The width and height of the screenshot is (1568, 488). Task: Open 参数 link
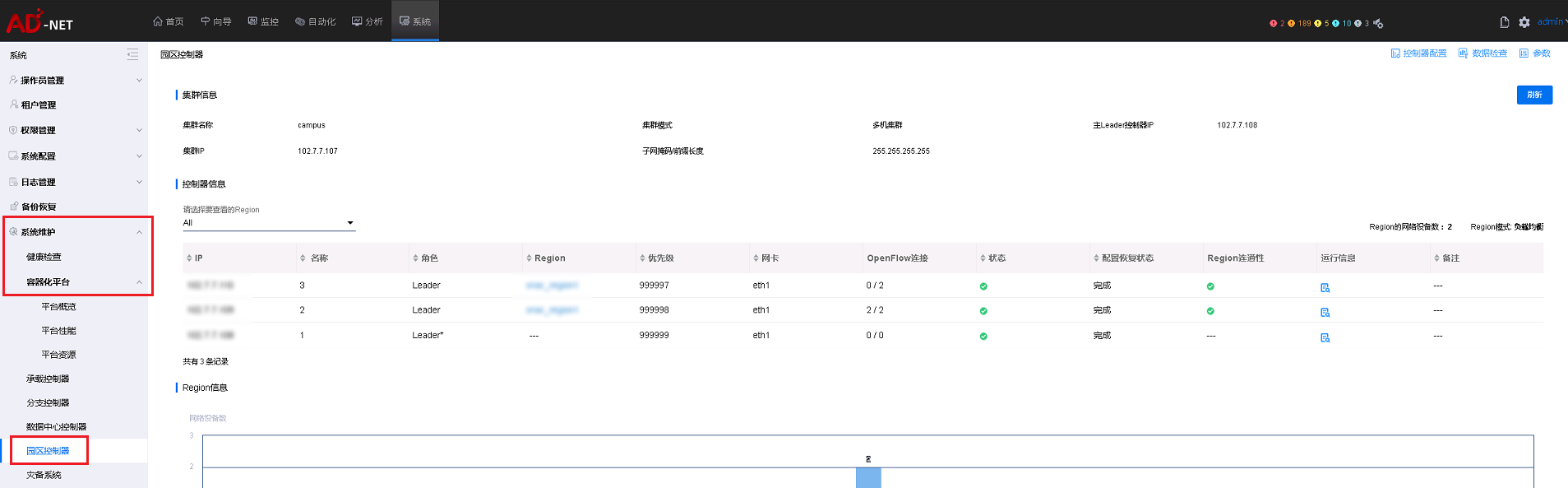1534,53
